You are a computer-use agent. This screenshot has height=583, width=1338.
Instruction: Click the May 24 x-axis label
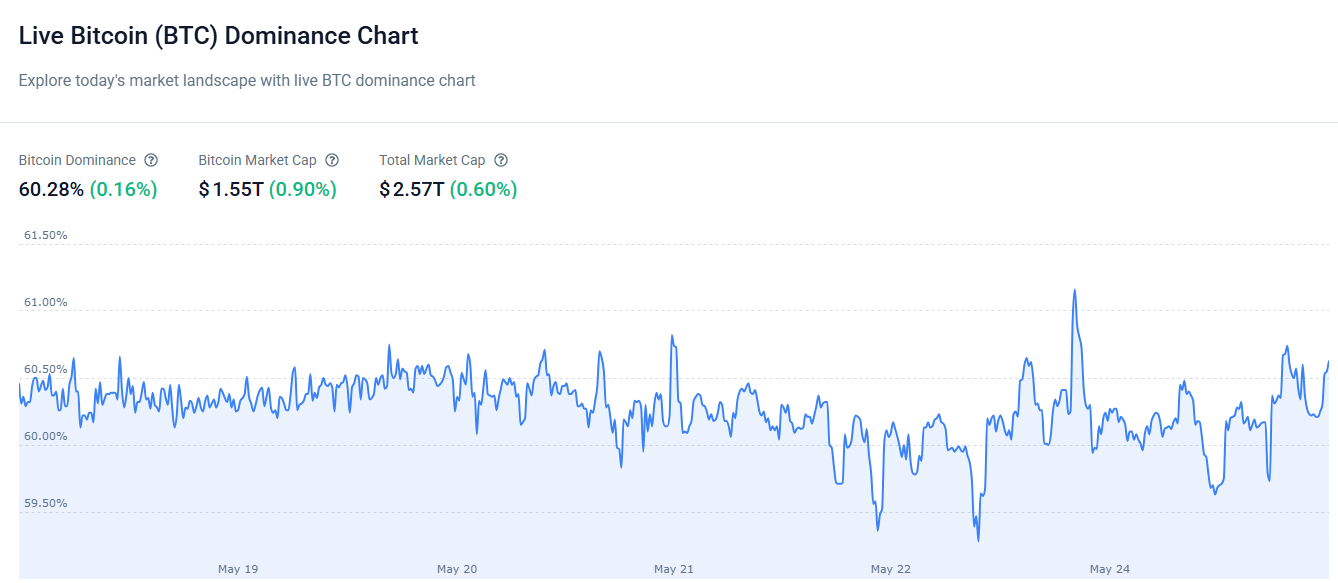[1110, 569]
